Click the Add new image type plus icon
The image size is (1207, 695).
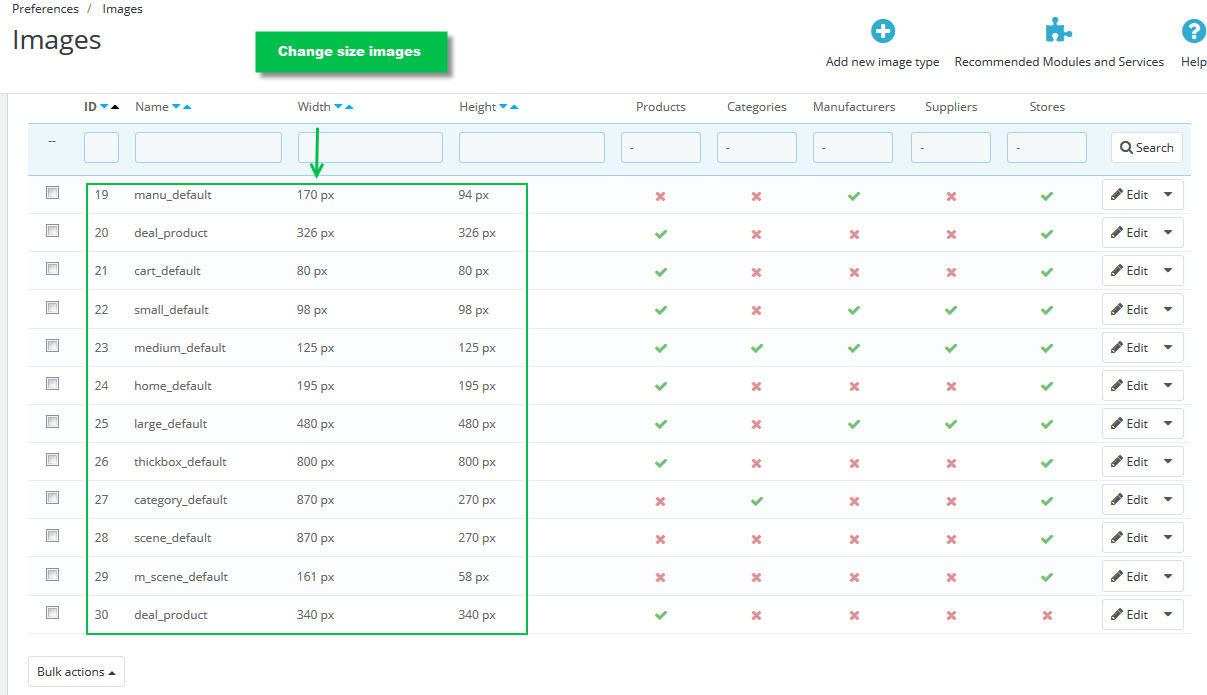883,31
